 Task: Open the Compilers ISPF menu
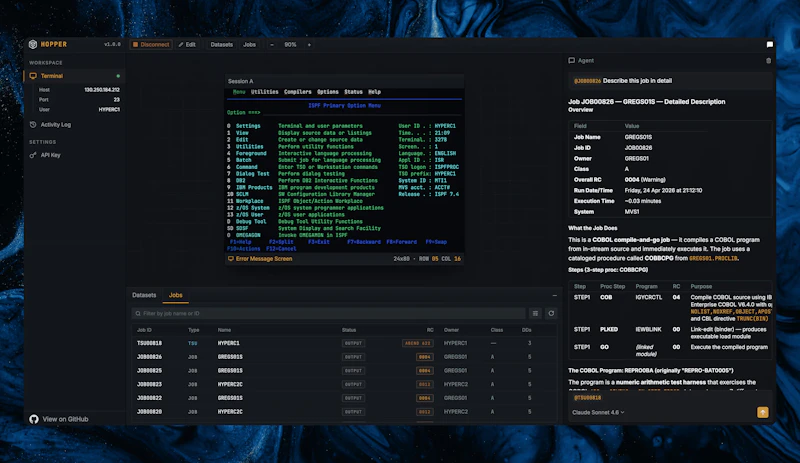pos(297,92)
